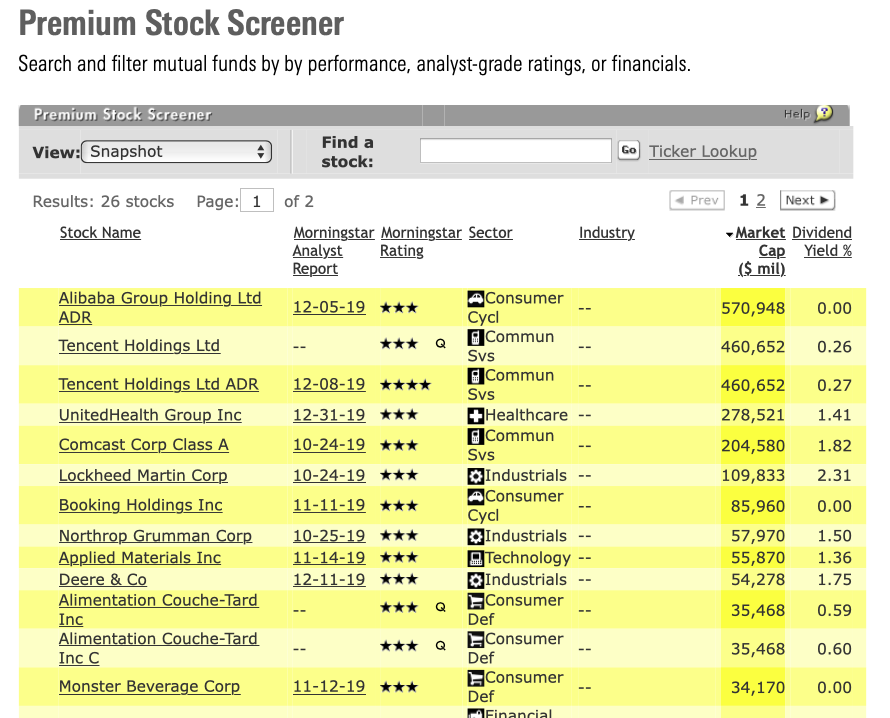Screen dimensions: 890x718
Task: Click Communication Services icon in Comcast row
Action: [476, 436]
